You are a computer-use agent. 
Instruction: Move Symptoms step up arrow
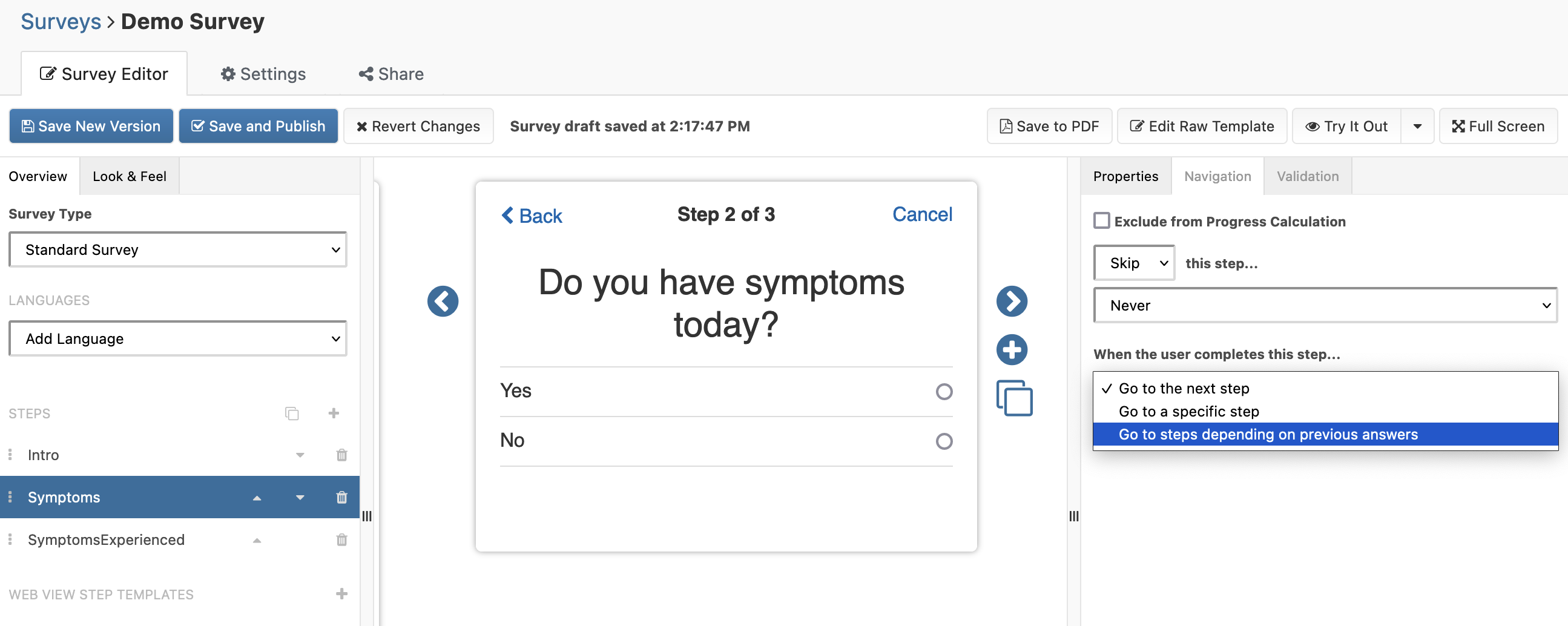point(257,498)
